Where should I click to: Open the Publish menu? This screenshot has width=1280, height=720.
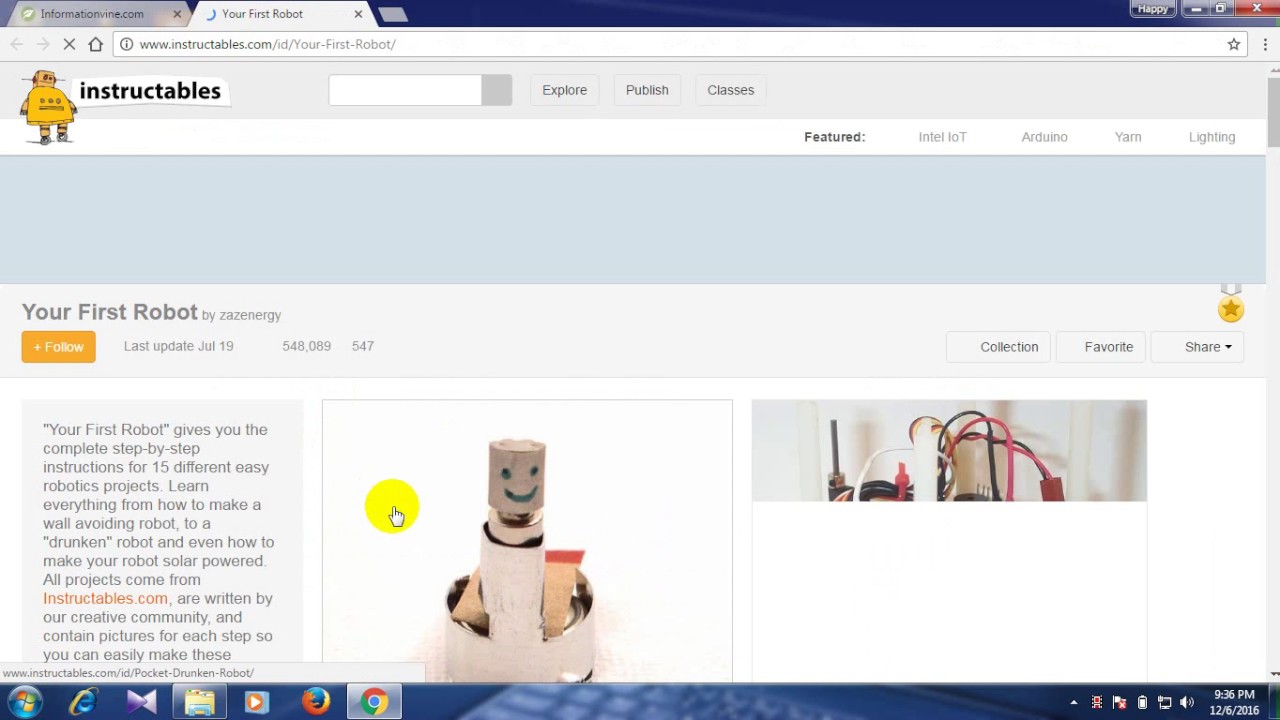click(x=647, y=90)
